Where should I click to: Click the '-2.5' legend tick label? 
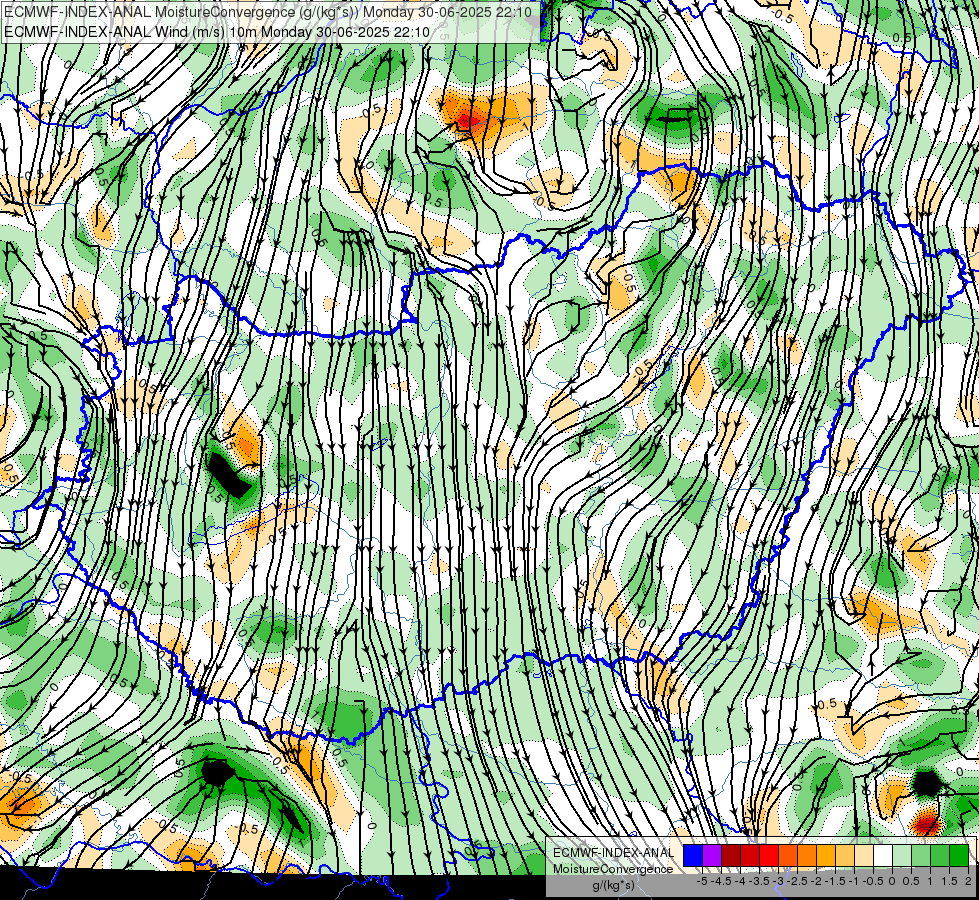pyautogui.click(x=797, y=881)
